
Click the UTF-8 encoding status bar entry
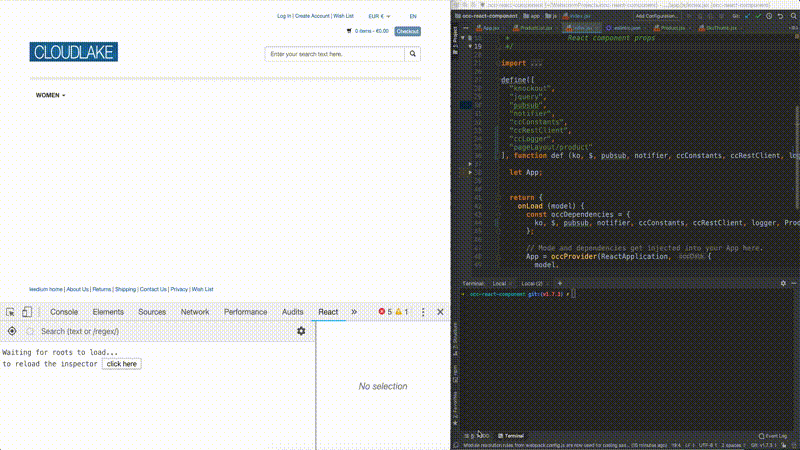706,445
